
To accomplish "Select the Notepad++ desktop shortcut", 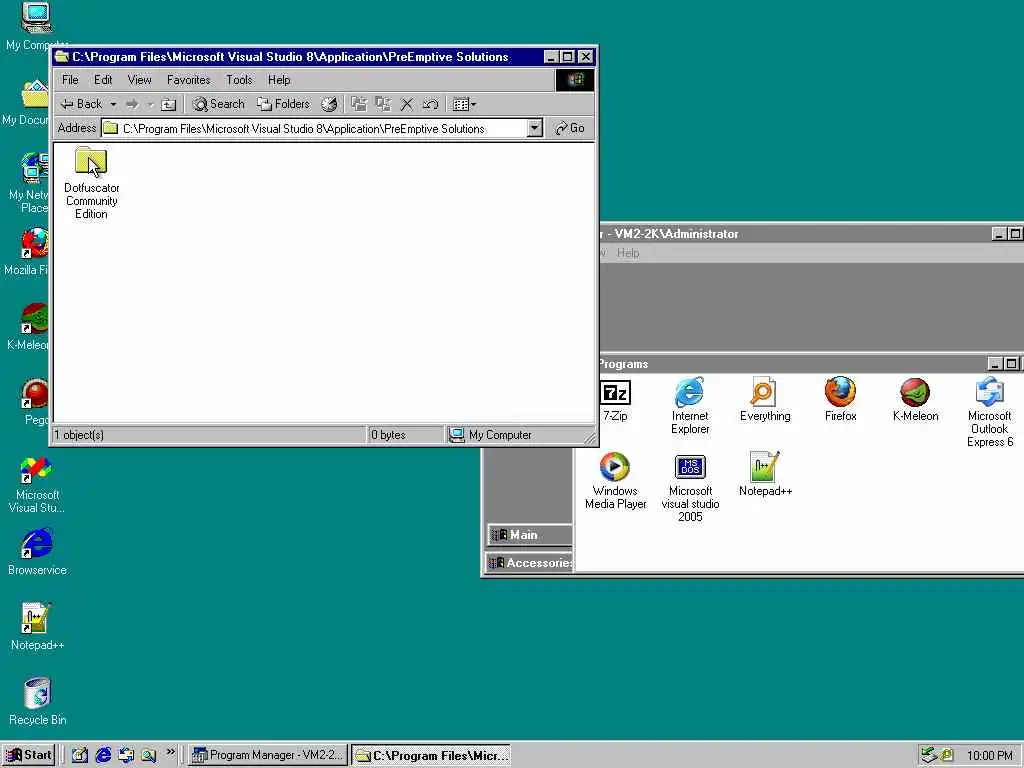I will point(37,627).
